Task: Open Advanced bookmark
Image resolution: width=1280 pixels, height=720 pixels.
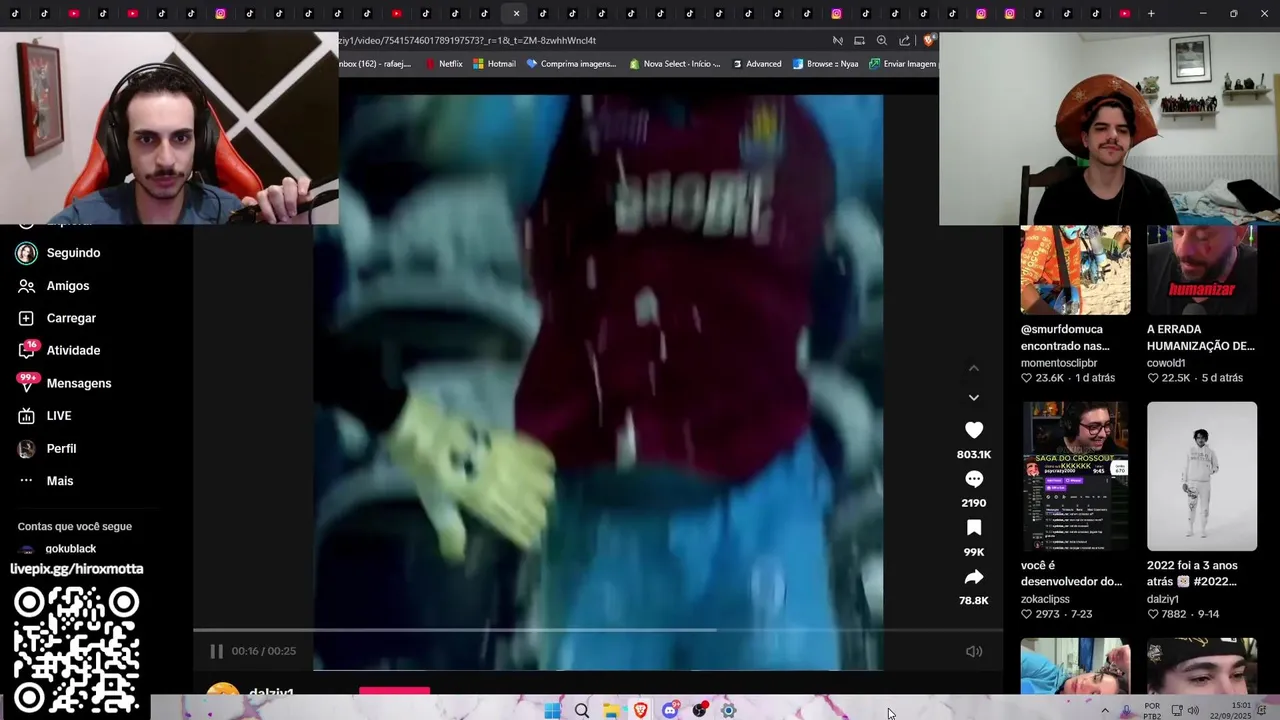Action: (x=757, y=64)
